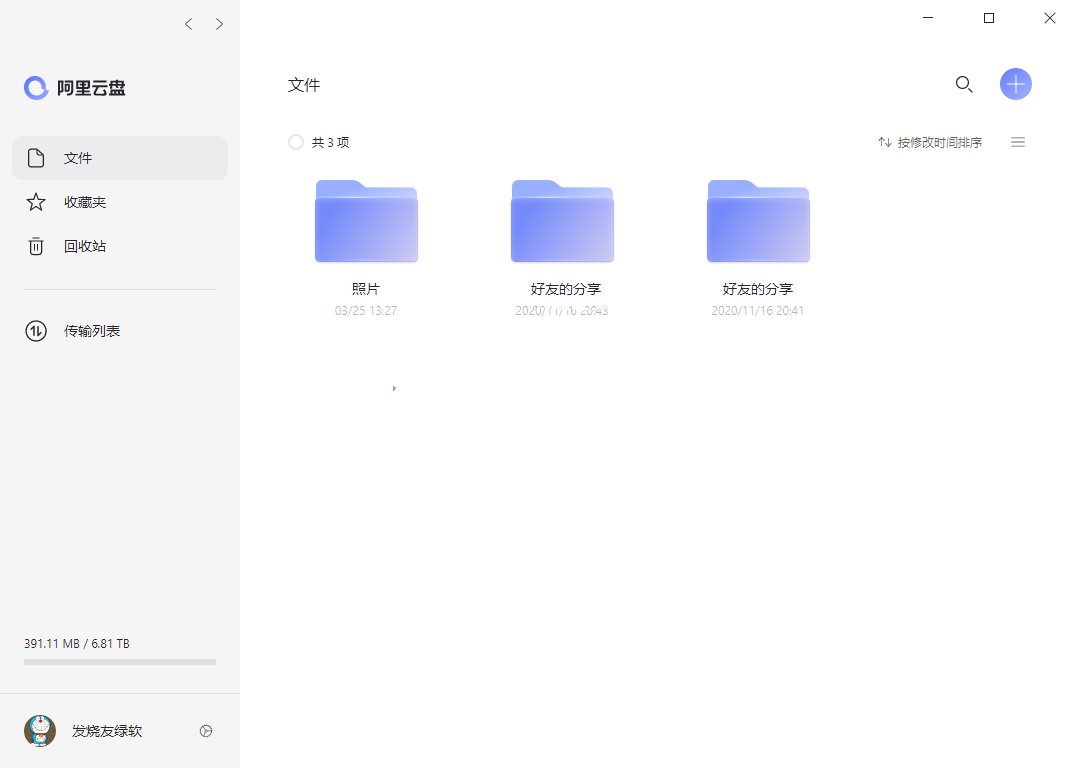Open the 传输列表 transfer list
1080x768 pixels.
pos(120,331)
